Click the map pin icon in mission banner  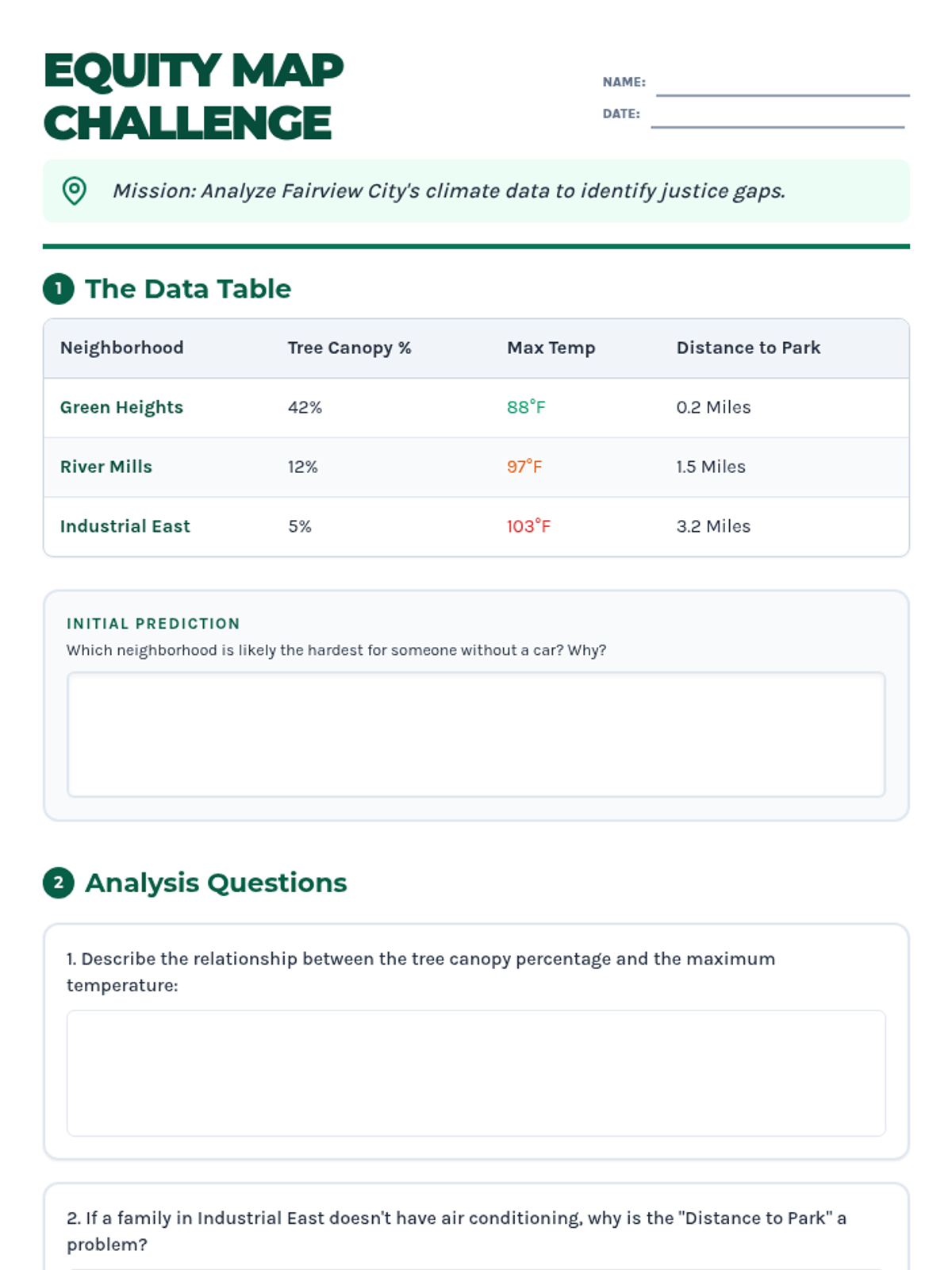tap(75, 190)
